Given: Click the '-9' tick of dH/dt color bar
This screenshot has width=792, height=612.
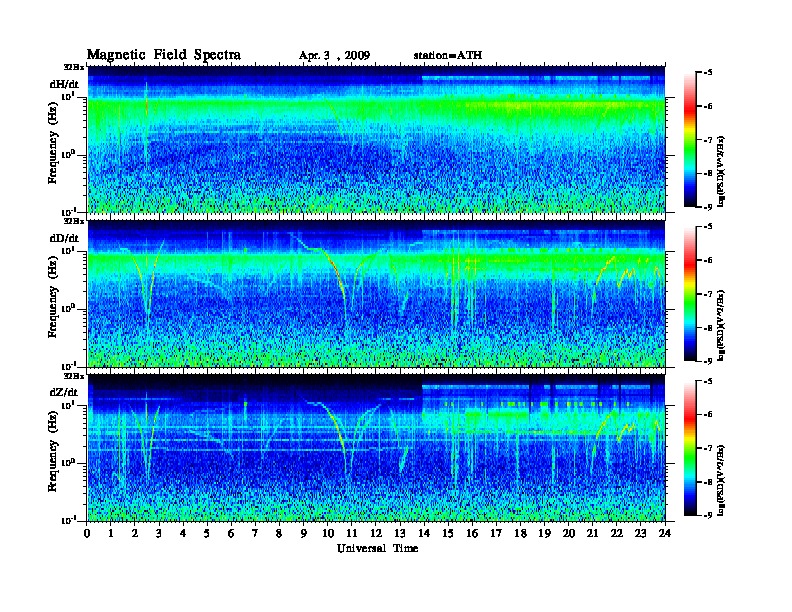Looking at the screenshot, I should point(708,207).
